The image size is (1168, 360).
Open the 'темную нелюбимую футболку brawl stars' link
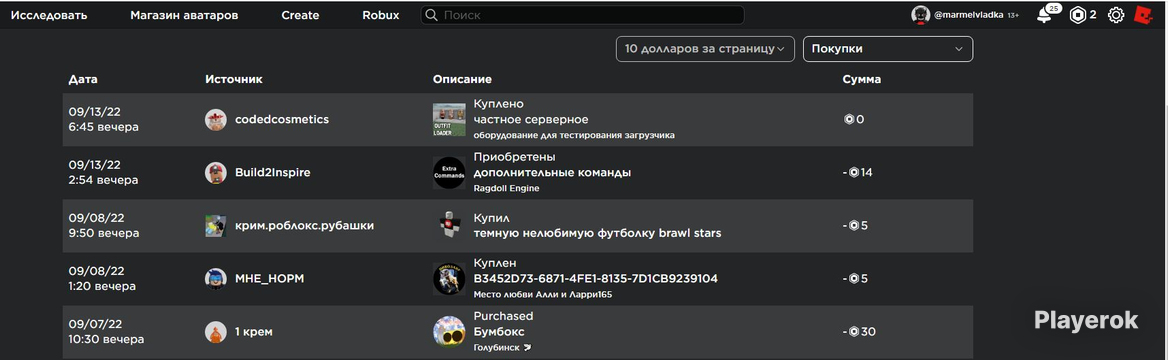tap(597, 233)
